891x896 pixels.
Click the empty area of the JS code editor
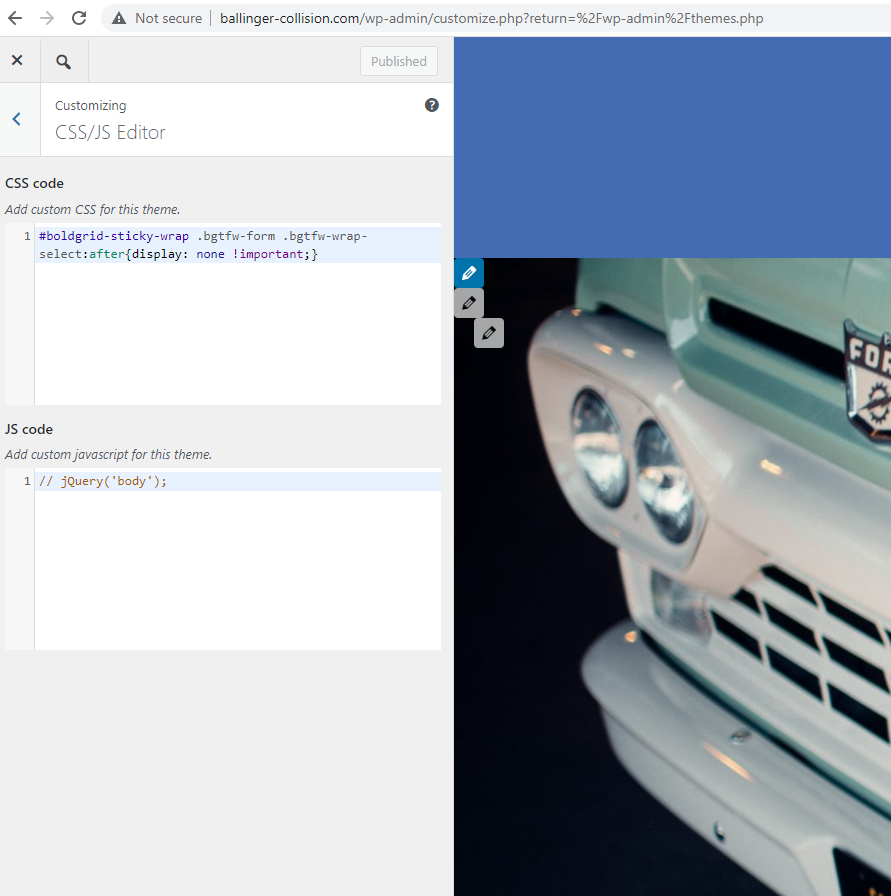coord(238,570)
